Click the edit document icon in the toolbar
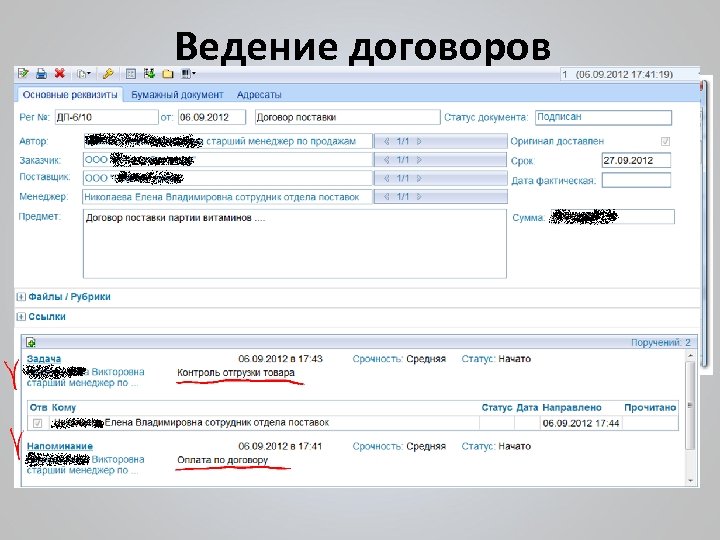 click(23, 73)
